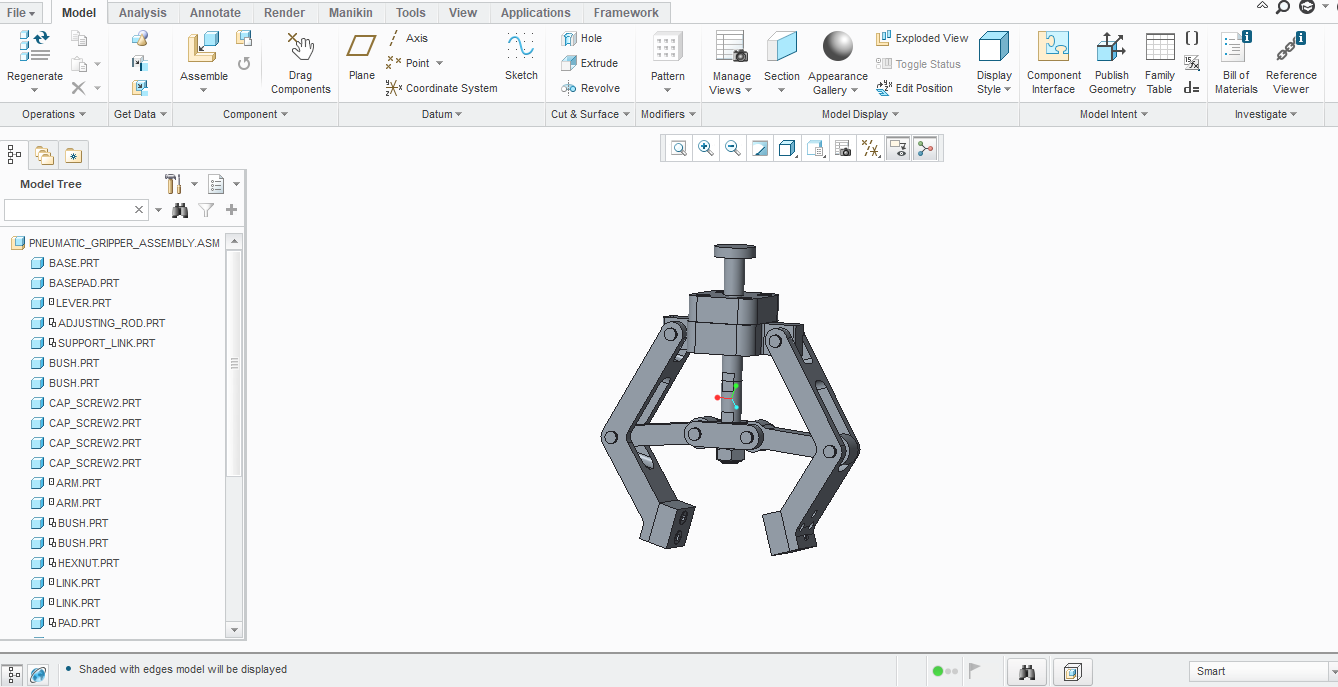Open the File menu
The height and width of the screenshot is (687, 1338).
[22, 13]
